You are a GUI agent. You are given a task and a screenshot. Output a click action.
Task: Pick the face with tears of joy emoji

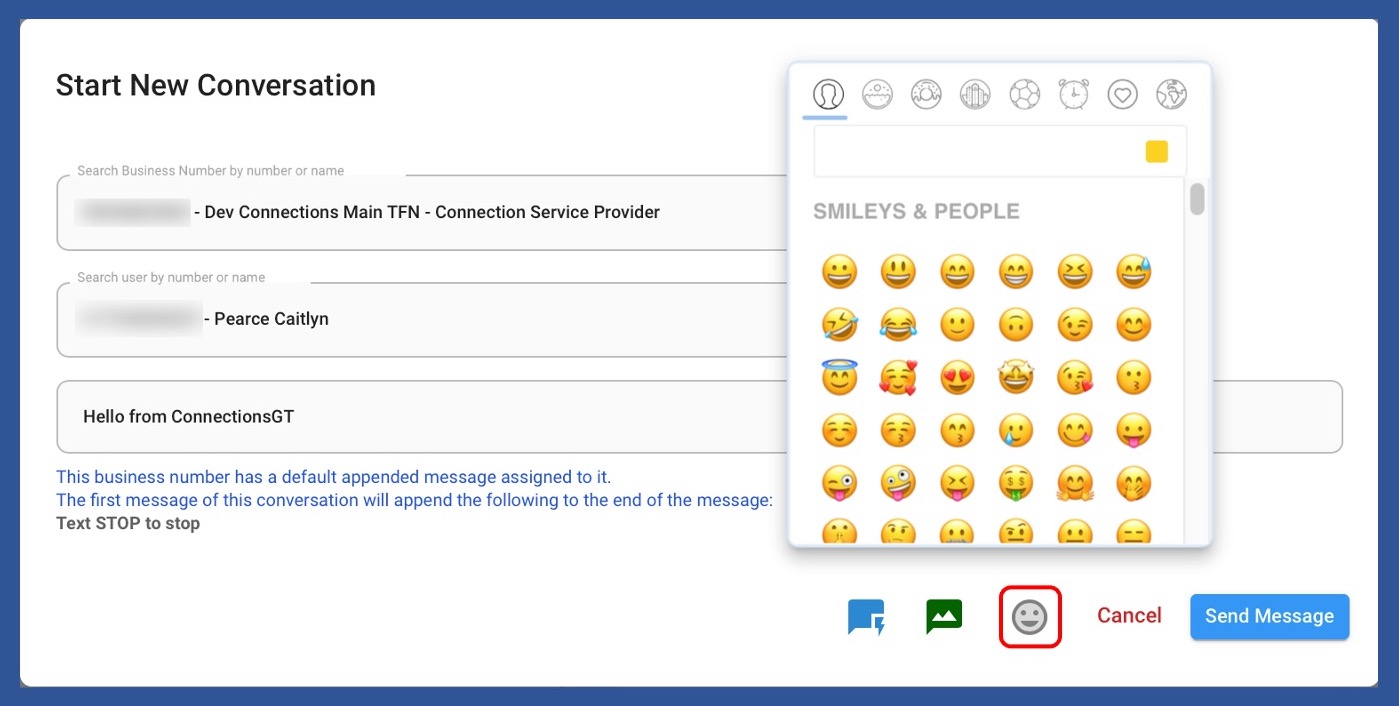pos(898,325)
